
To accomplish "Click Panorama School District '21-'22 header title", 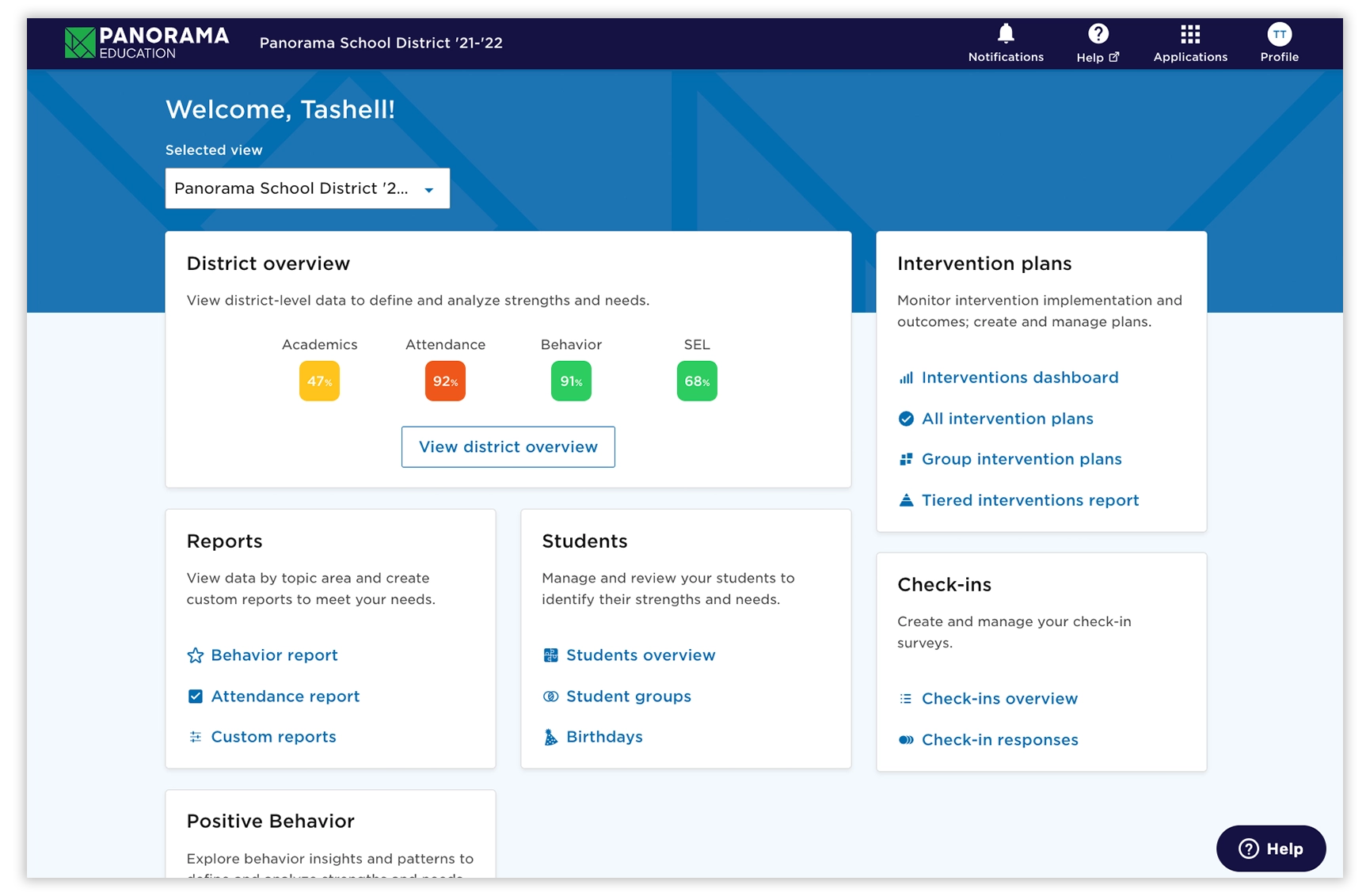I will point(381,43).
